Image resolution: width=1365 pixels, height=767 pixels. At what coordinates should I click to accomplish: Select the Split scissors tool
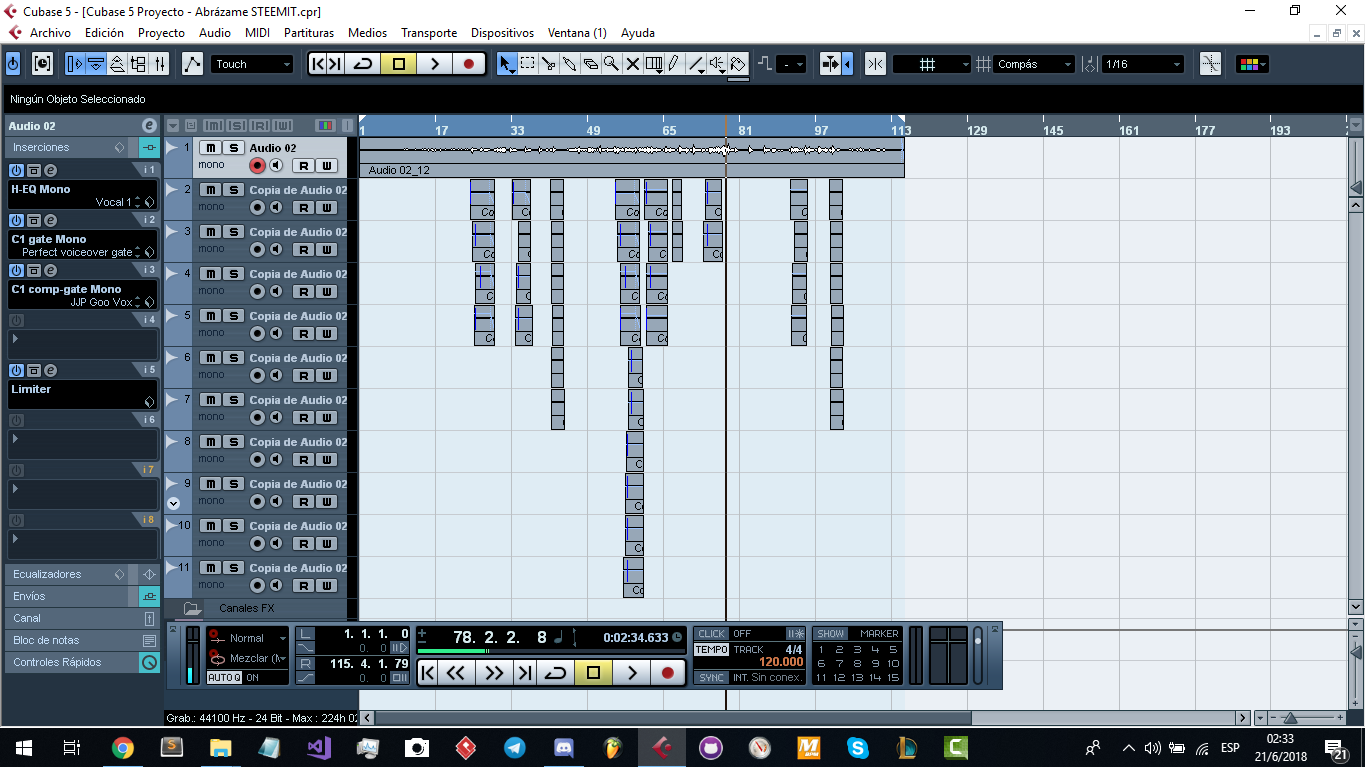click(549, 64)
